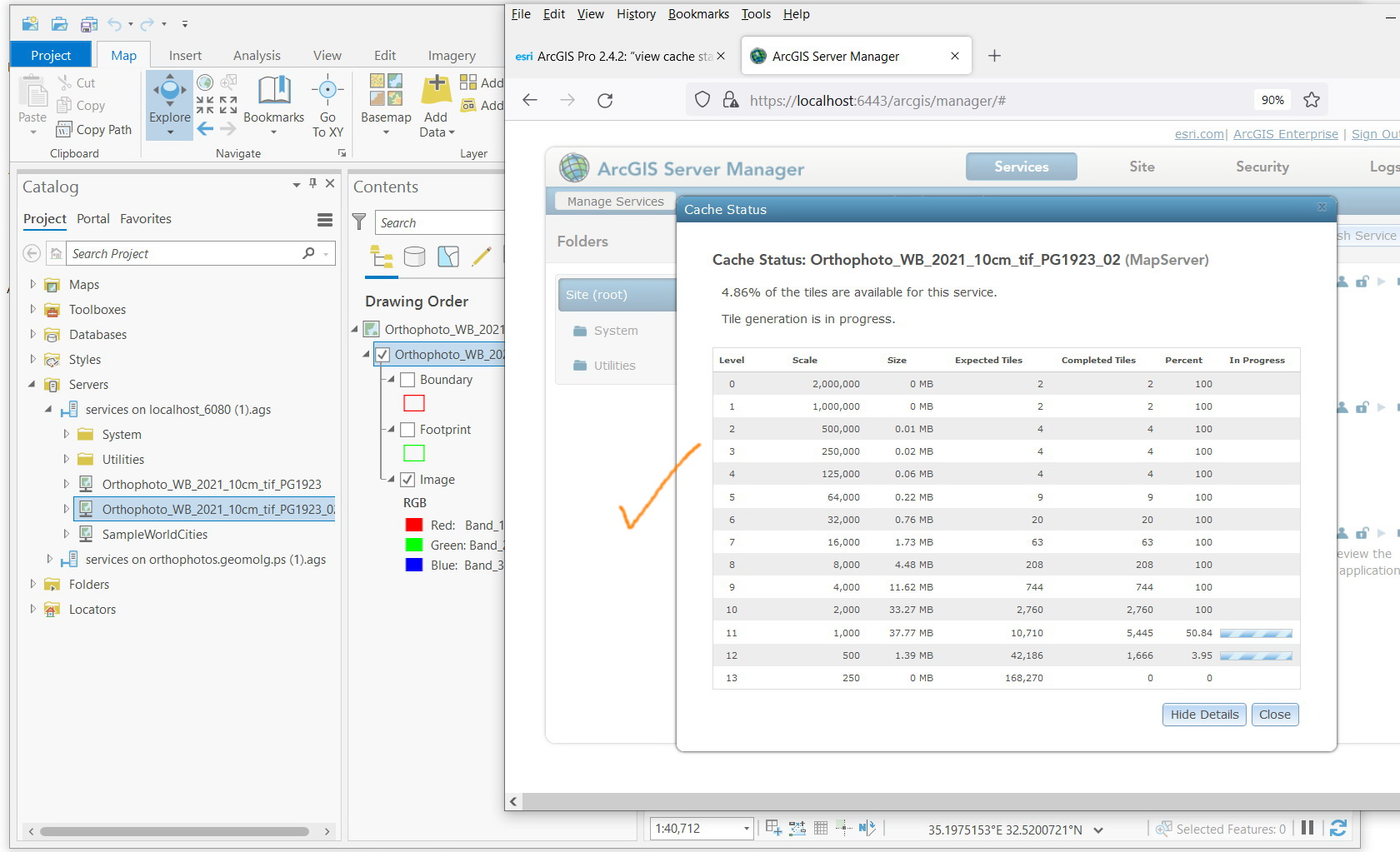Click the Hide Details button
Screen dimensions: 1400x852
pos(1203,714)
